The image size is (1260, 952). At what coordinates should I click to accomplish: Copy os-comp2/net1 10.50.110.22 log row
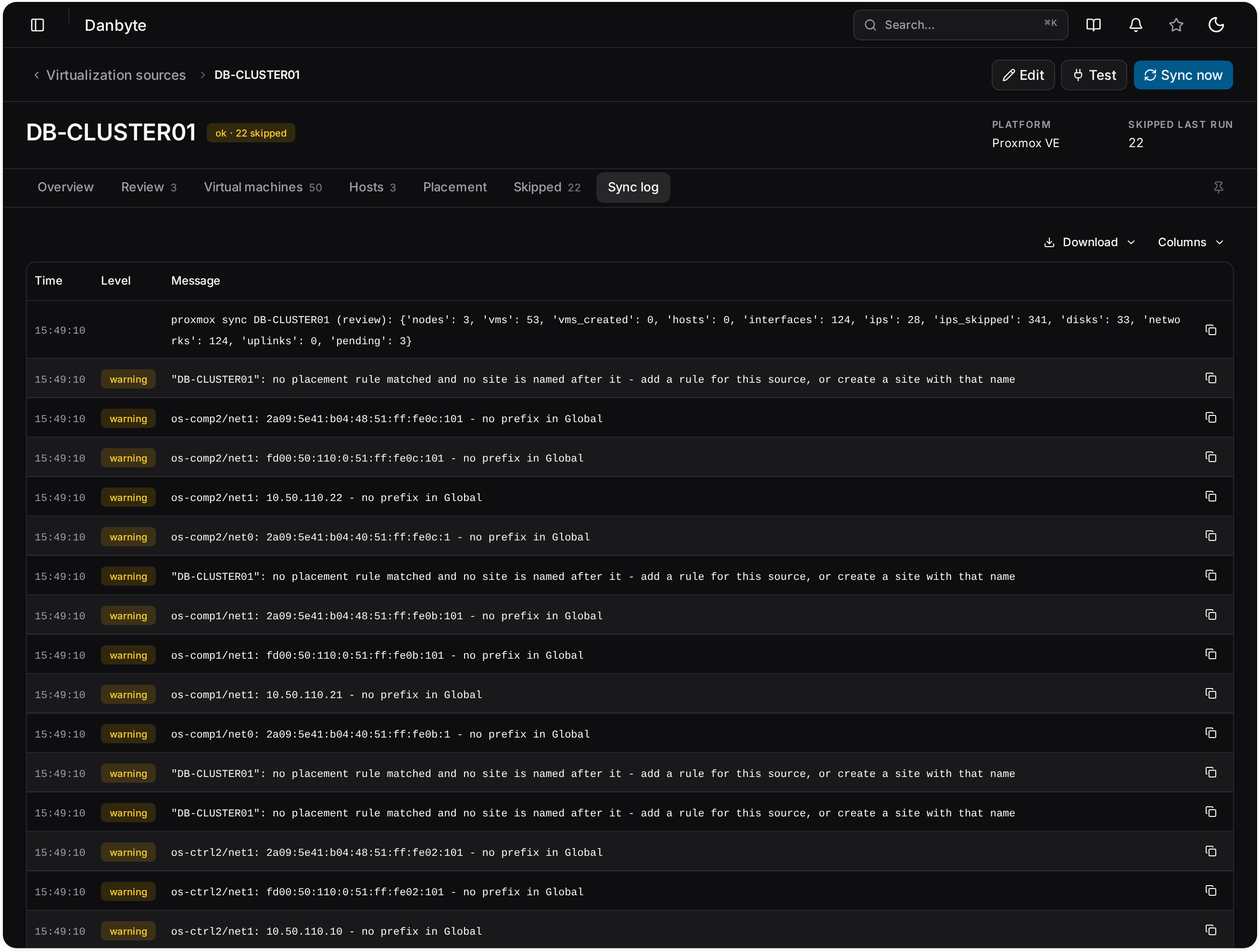(1210, 496)
